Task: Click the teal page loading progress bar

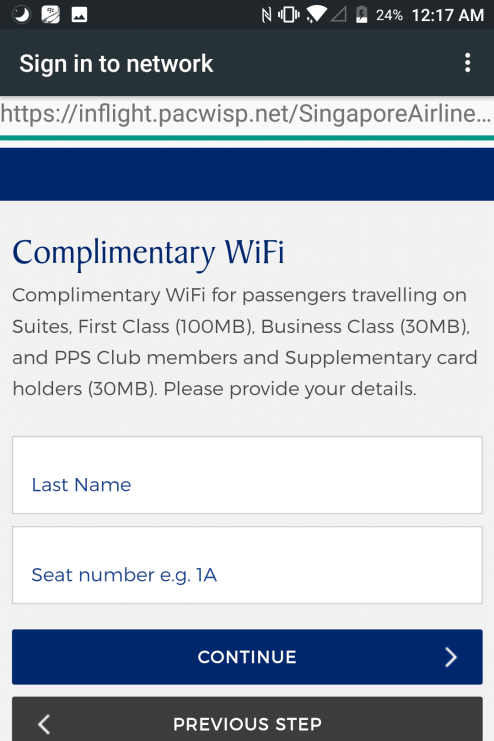Action: (247, 138)
